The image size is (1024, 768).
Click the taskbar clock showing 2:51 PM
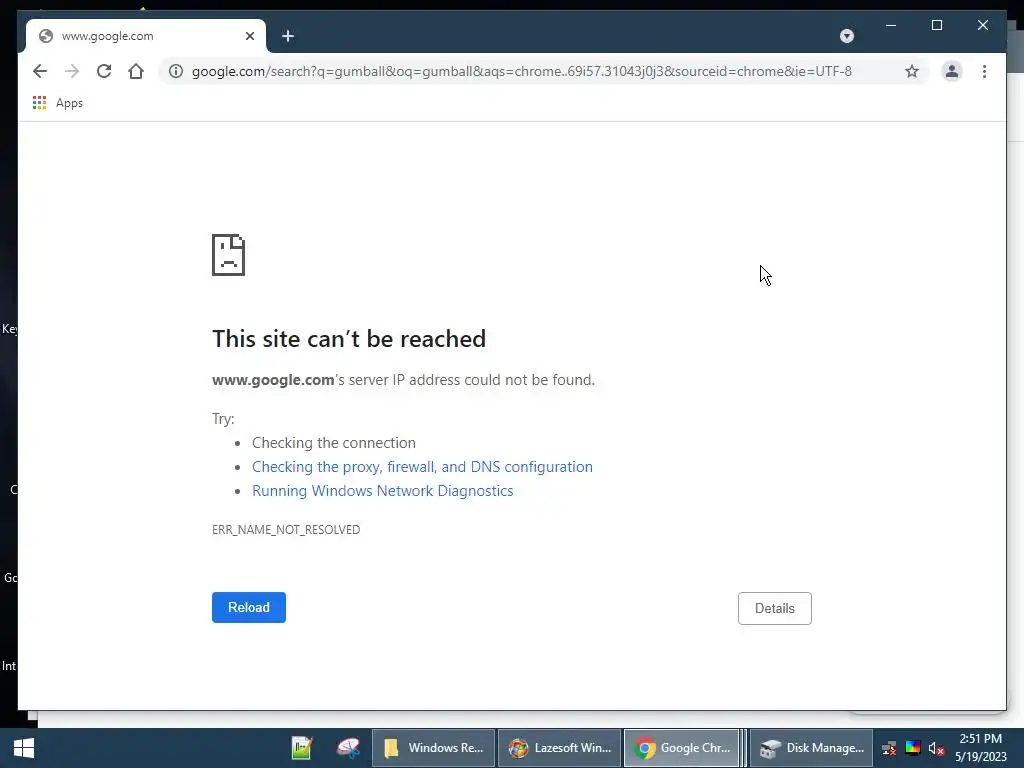click(x=980, y=748)
